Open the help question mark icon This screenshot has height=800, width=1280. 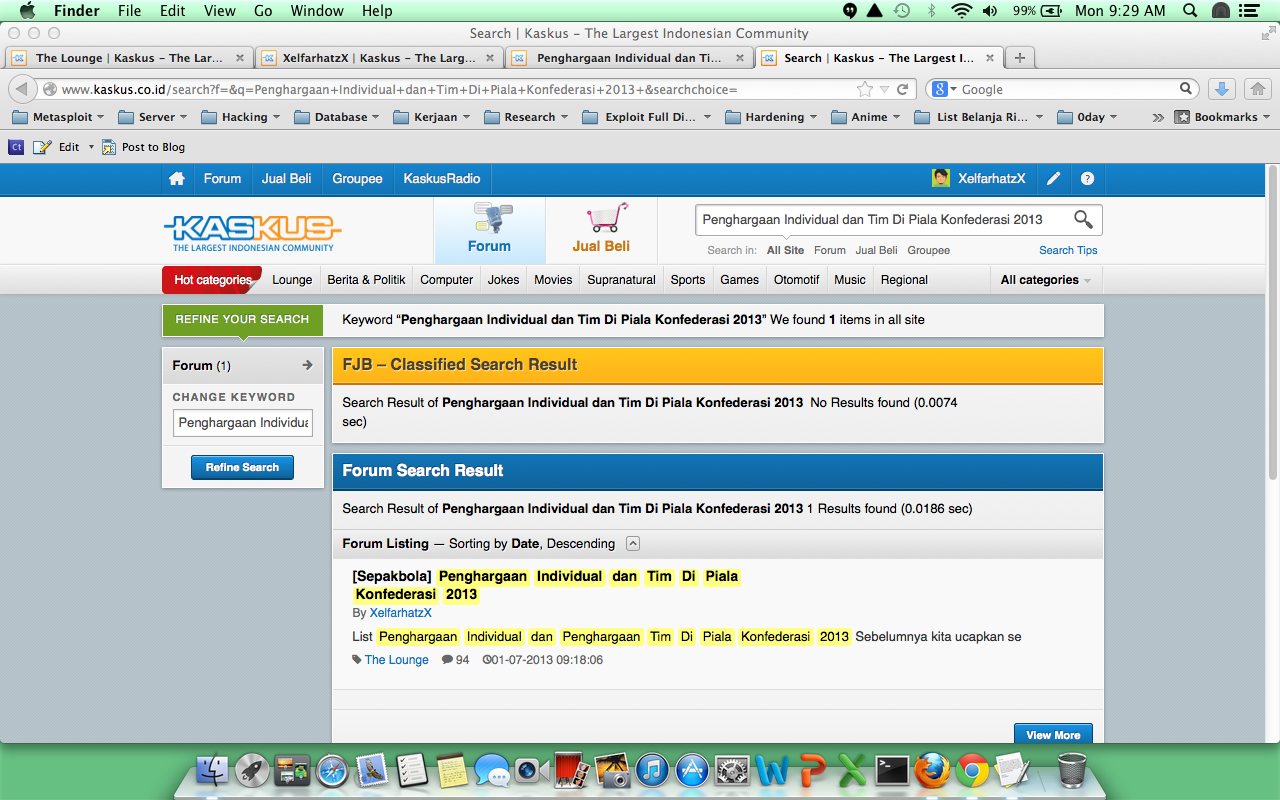point(1087,179)
